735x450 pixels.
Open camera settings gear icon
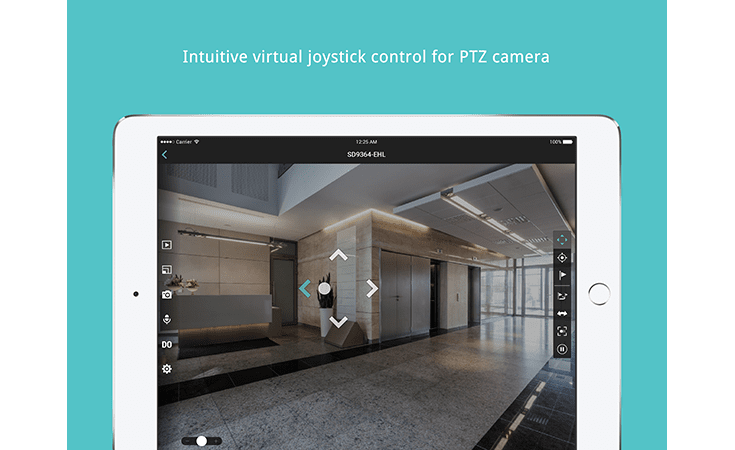click(167, 369)
